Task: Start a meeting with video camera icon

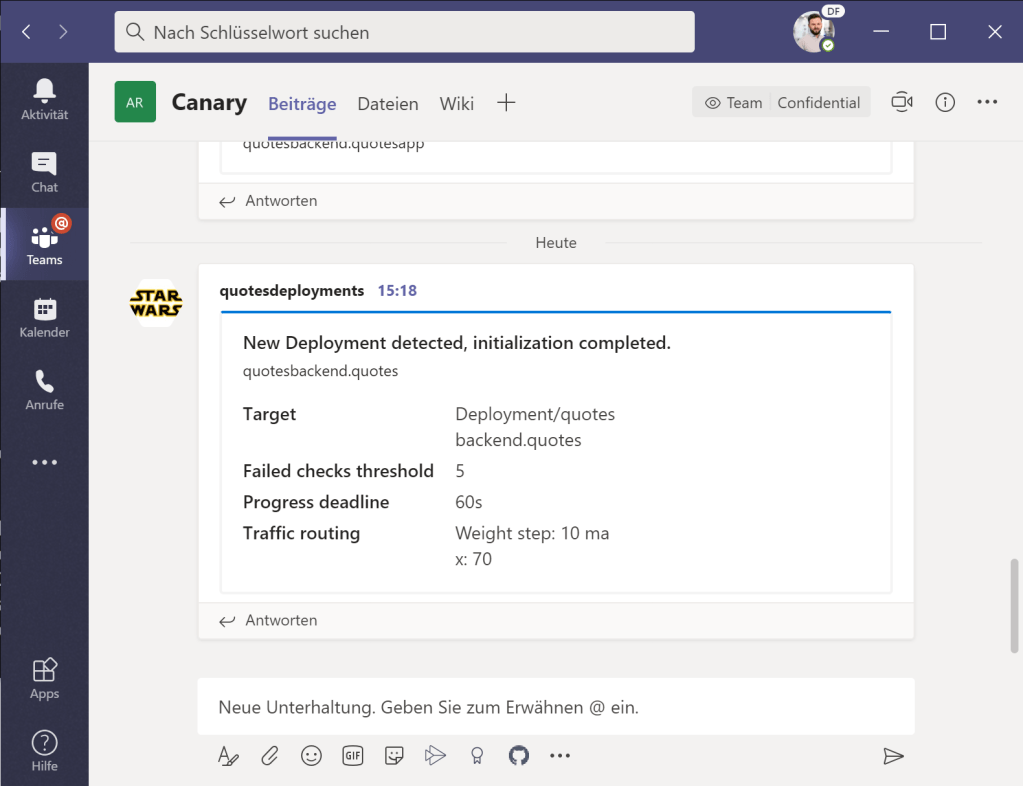Action: [x=902, y=102]
